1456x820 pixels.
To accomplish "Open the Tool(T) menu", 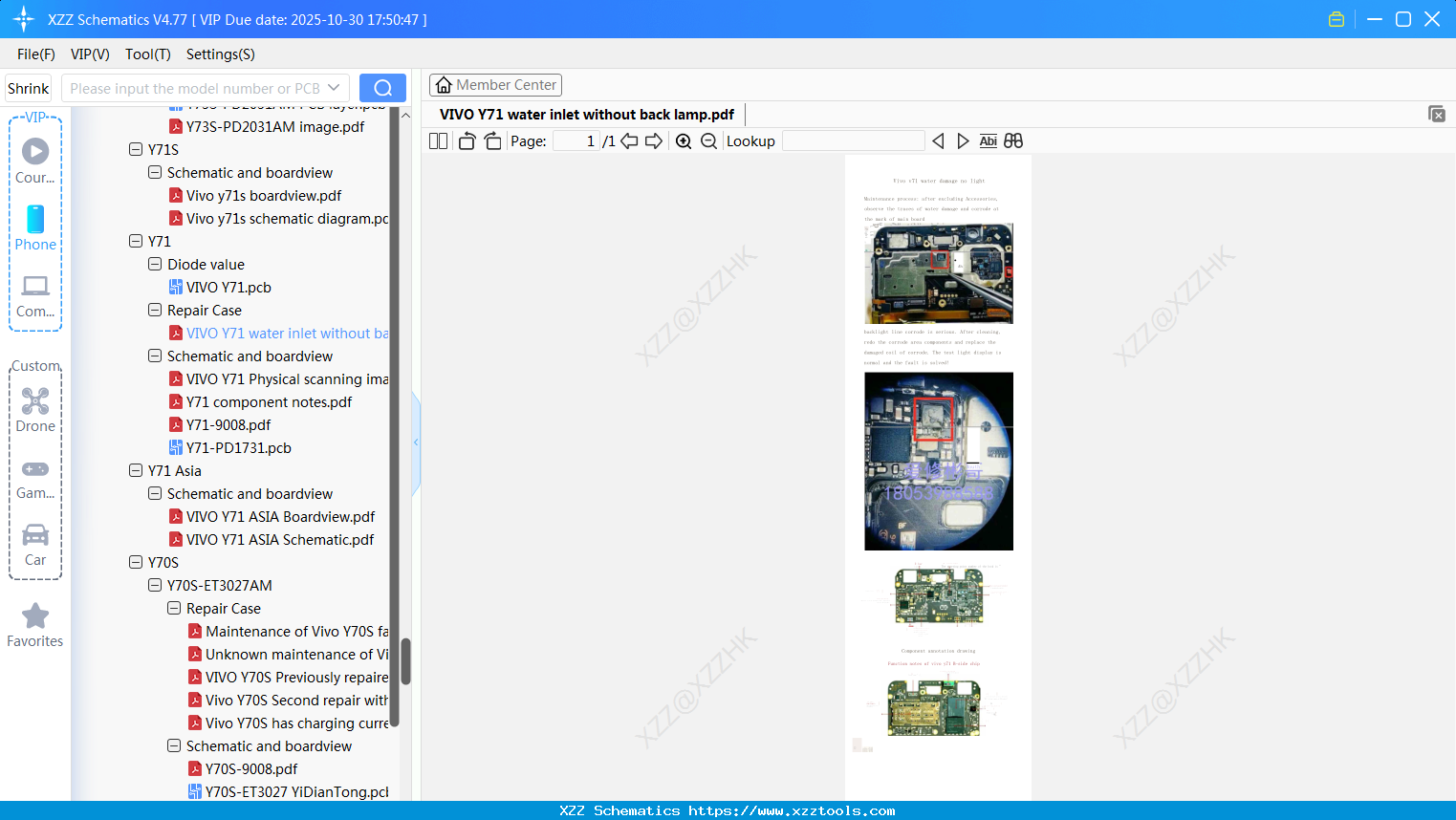I will [148, 54].
